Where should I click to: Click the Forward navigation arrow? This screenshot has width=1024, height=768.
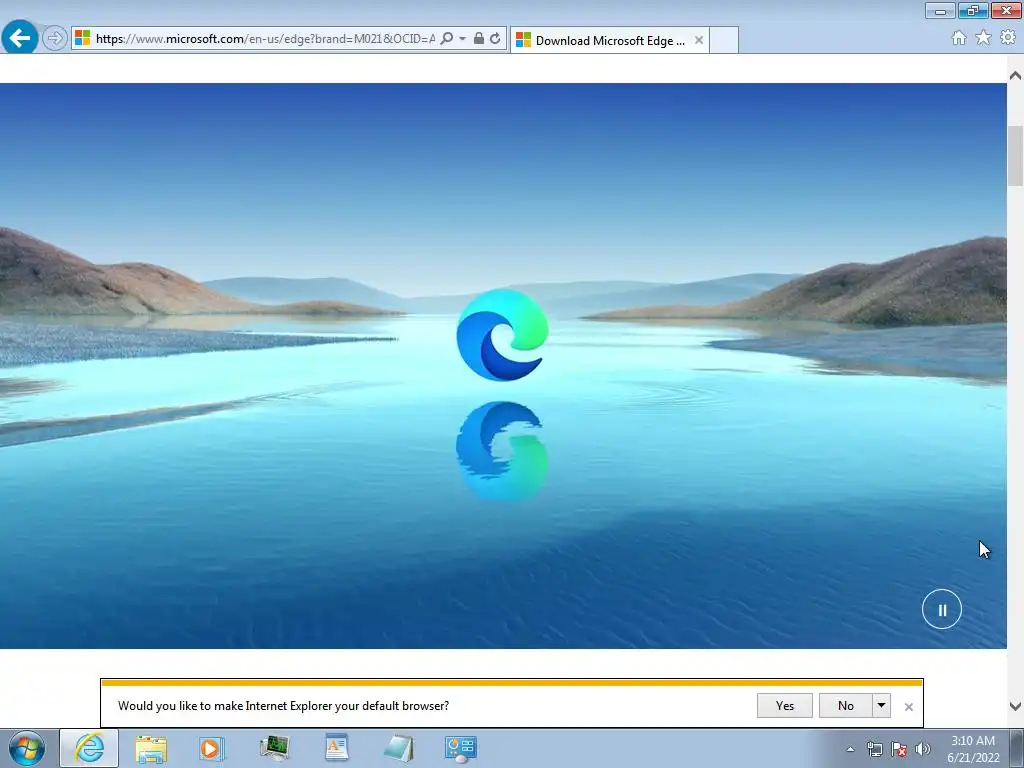[55, 38]
